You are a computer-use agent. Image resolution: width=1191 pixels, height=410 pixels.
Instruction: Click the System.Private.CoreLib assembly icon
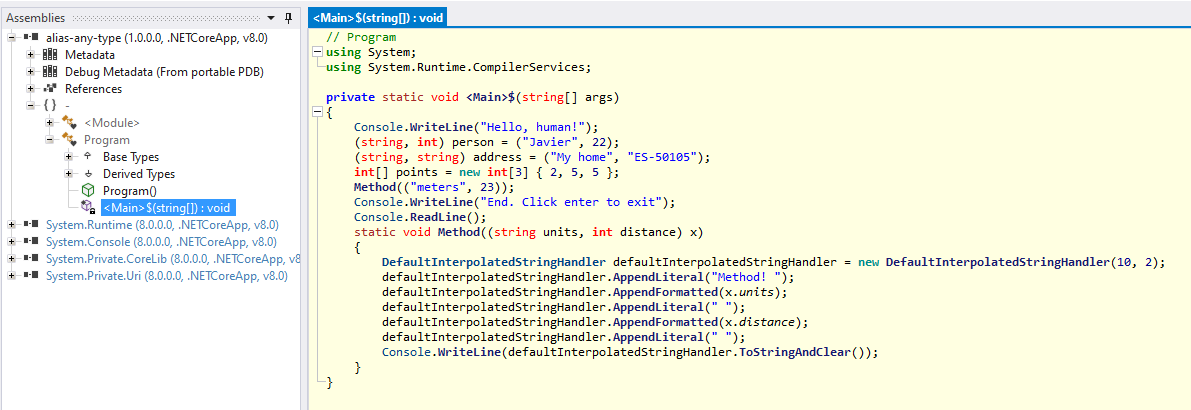click(x=31, y=259)
